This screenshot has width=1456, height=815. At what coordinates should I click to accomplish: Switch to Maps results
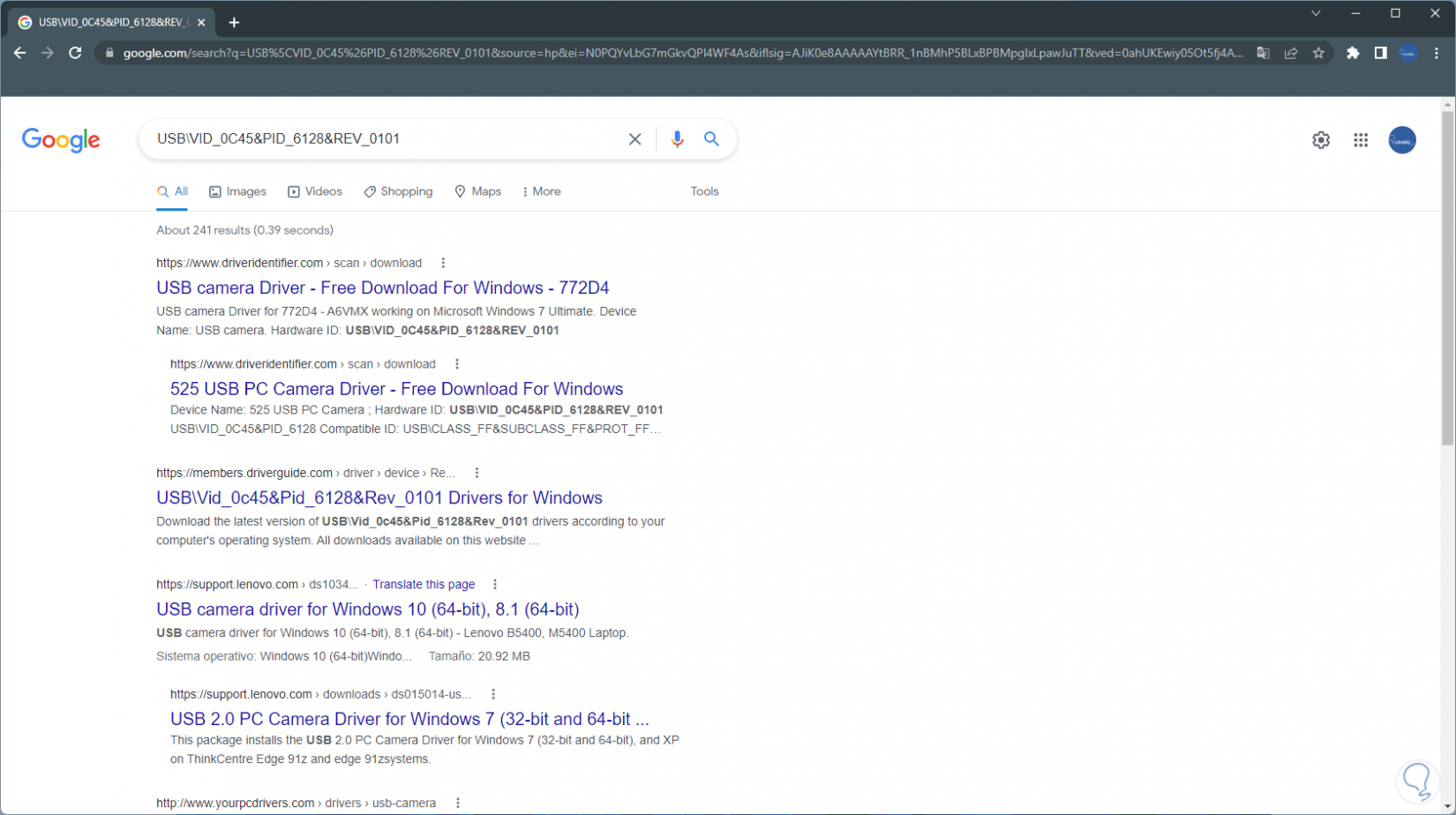[x=477, y=191]
